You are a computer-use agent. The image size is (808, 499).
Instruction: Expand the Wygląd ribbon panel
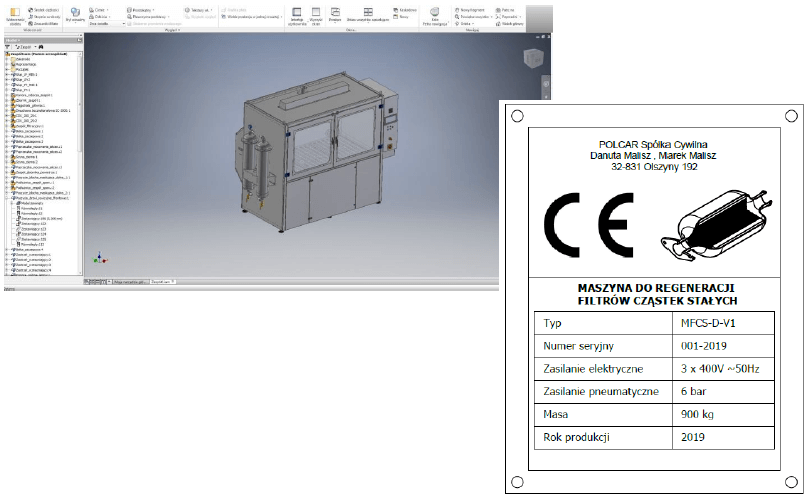click(172, 30)
